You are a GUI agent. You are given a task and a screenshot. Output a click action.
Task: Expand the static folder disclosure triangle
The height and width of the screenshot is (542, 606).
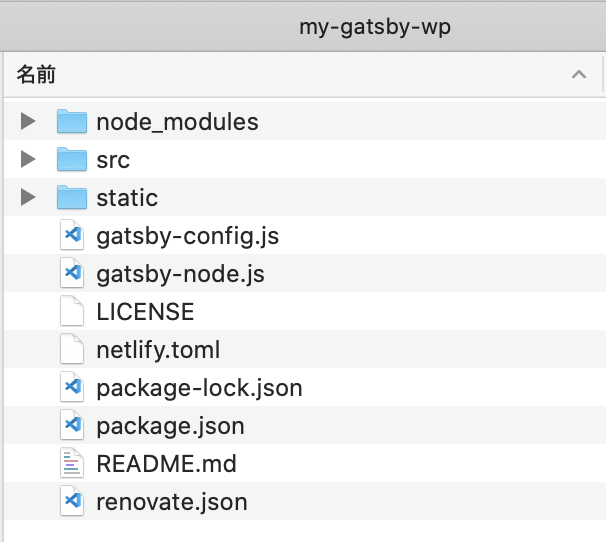[29, 198]
